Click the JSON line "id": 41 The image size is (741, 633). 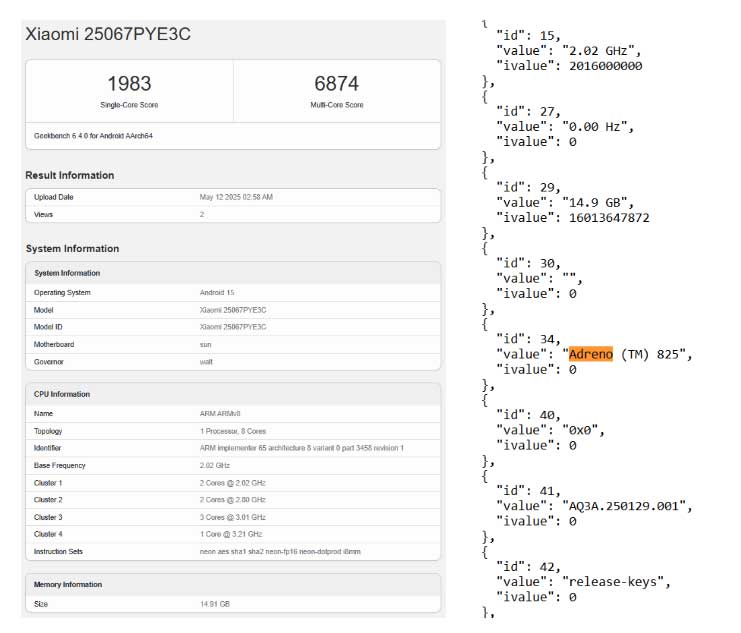pos(528,491)
